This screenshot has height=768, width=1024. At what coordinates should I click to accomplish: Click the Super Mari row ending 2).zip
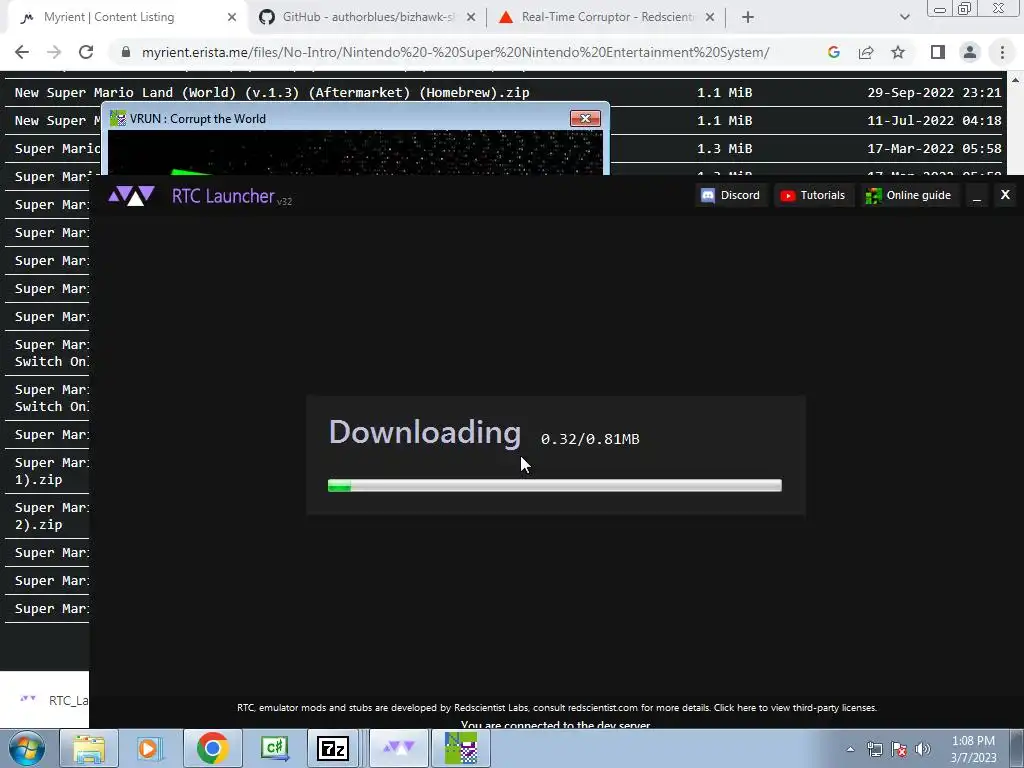52,516
